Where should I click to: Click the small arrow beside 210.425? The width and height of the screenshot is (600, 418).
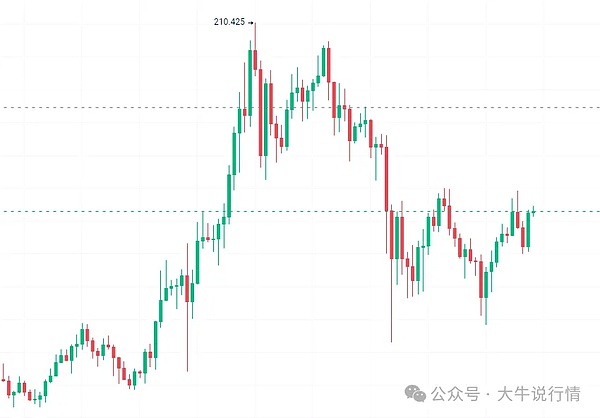pyautogui.click(x=250, y=21)
